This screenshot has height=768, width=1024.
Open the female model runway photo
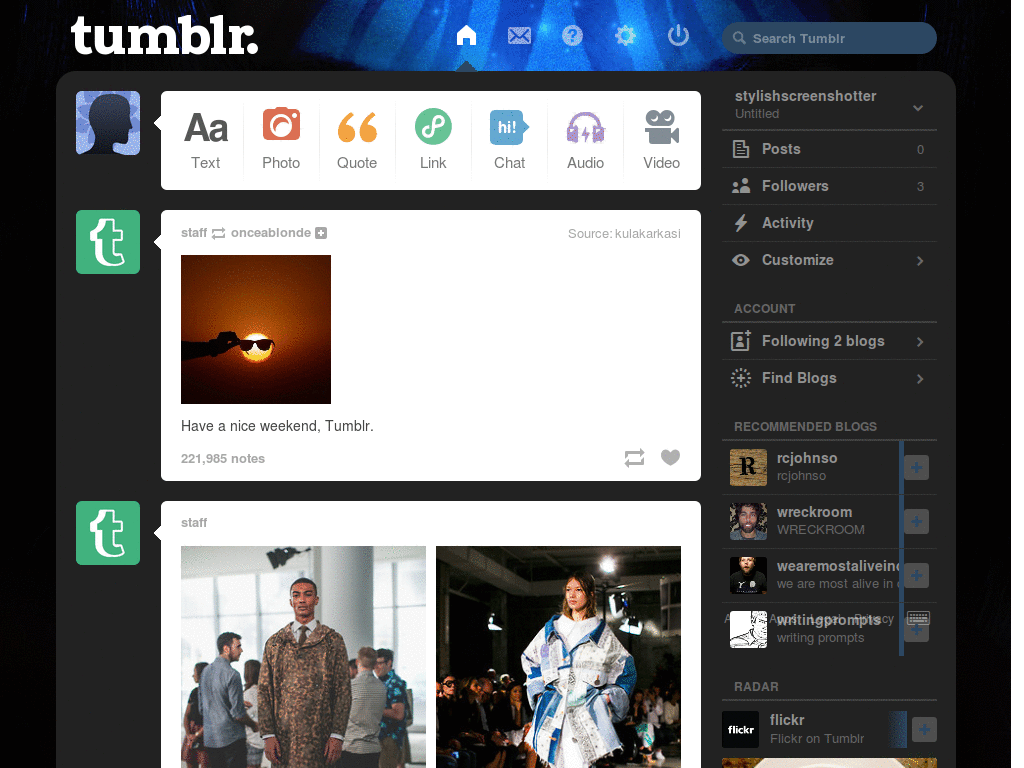[558, 657]
